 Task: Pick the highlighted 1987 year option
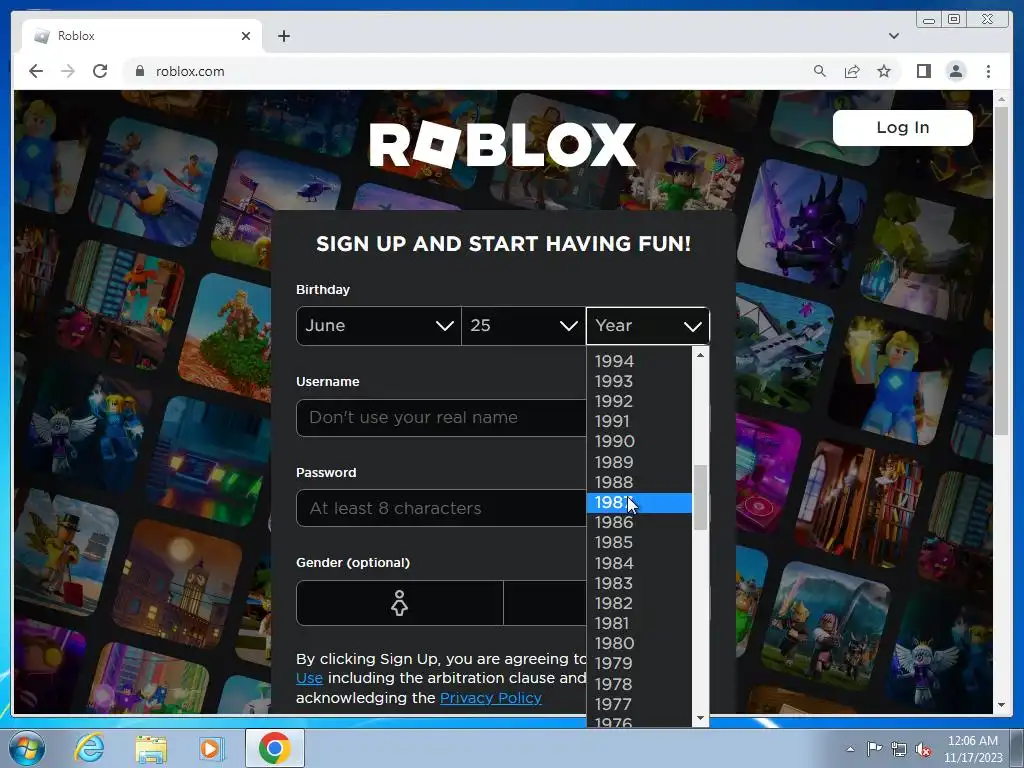tap(639, 502)
